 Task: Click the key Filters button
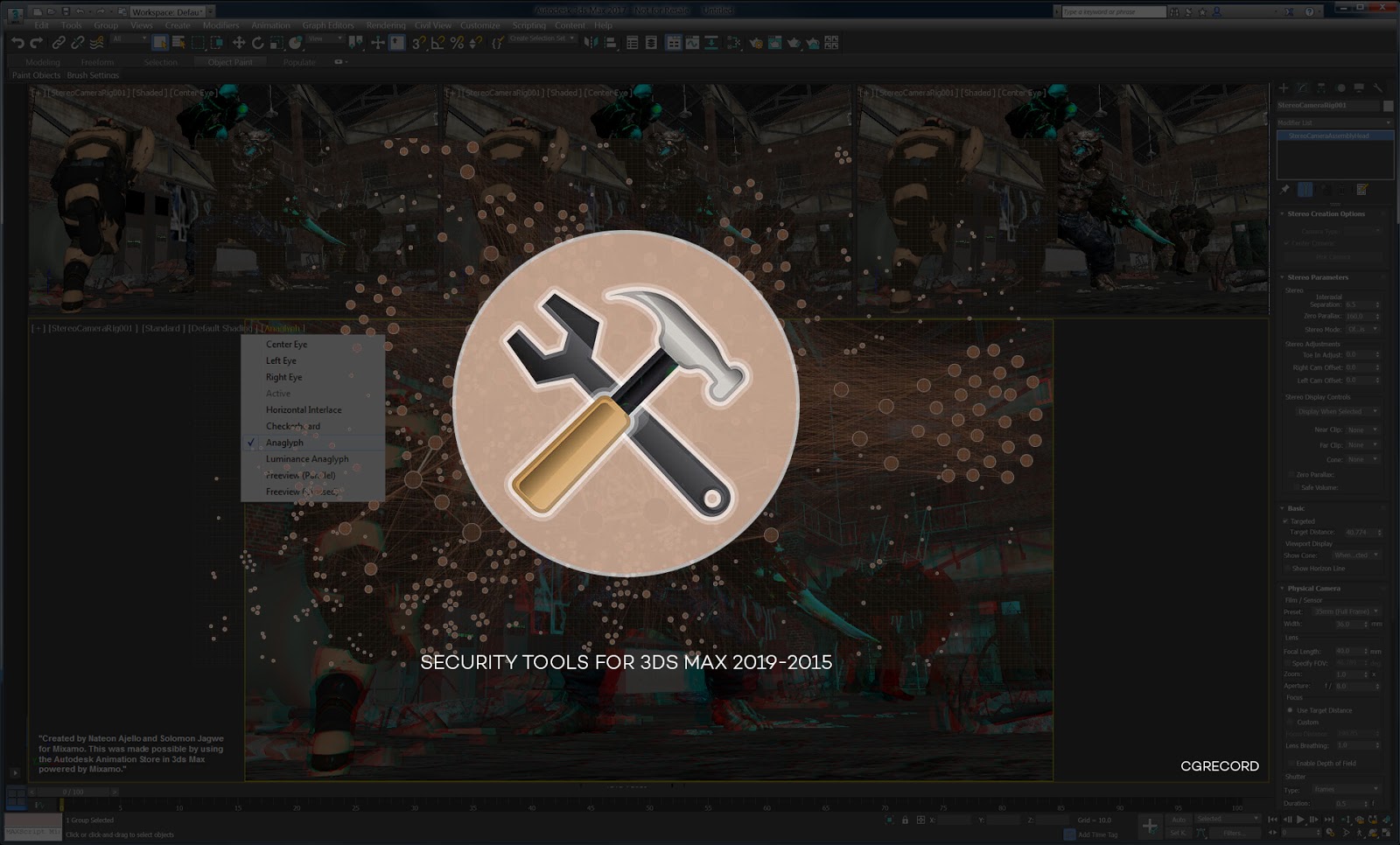click(1234, 833)
